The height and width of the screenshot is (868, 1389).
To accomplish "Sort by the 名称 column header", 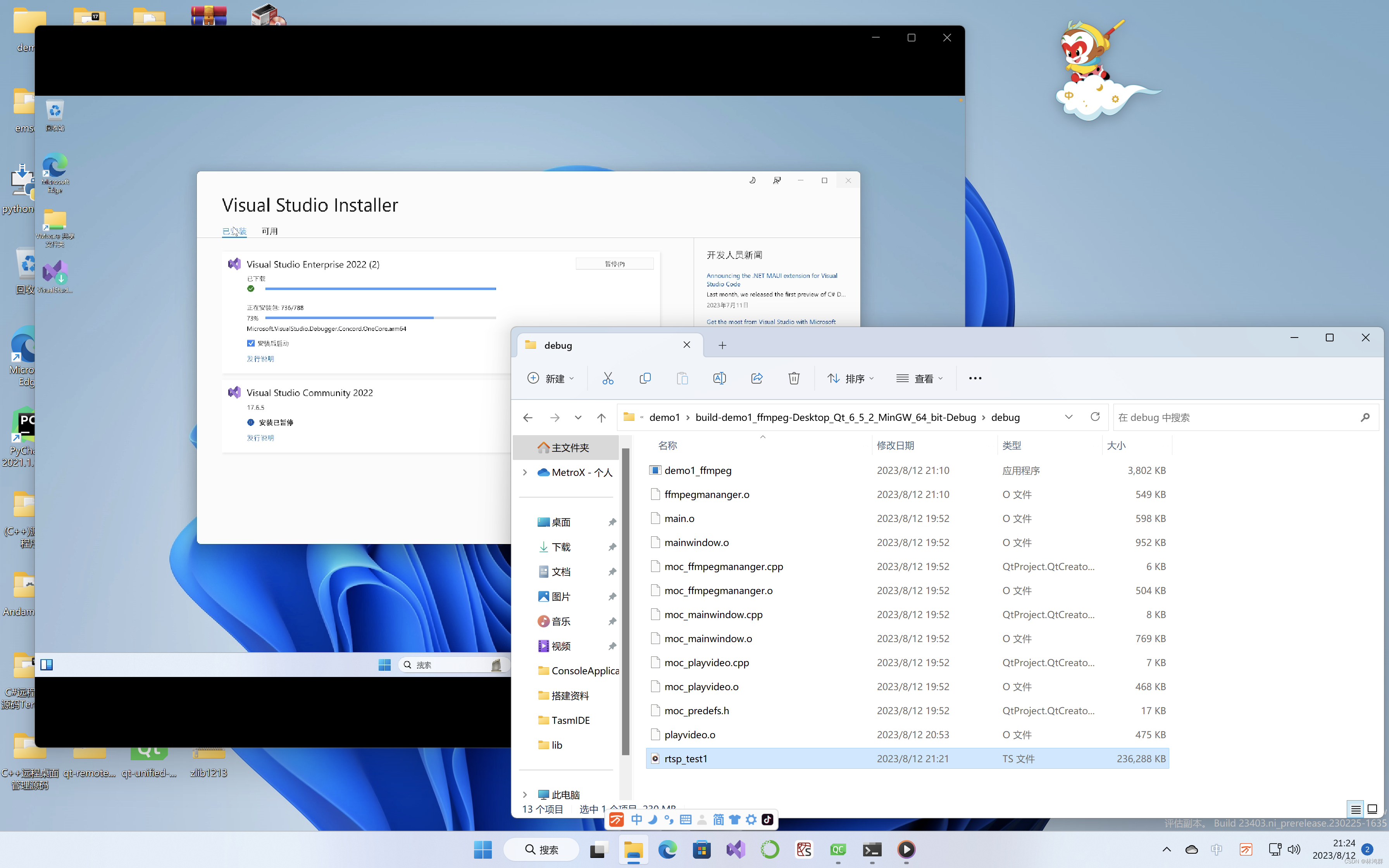I will tap(667, 446).
